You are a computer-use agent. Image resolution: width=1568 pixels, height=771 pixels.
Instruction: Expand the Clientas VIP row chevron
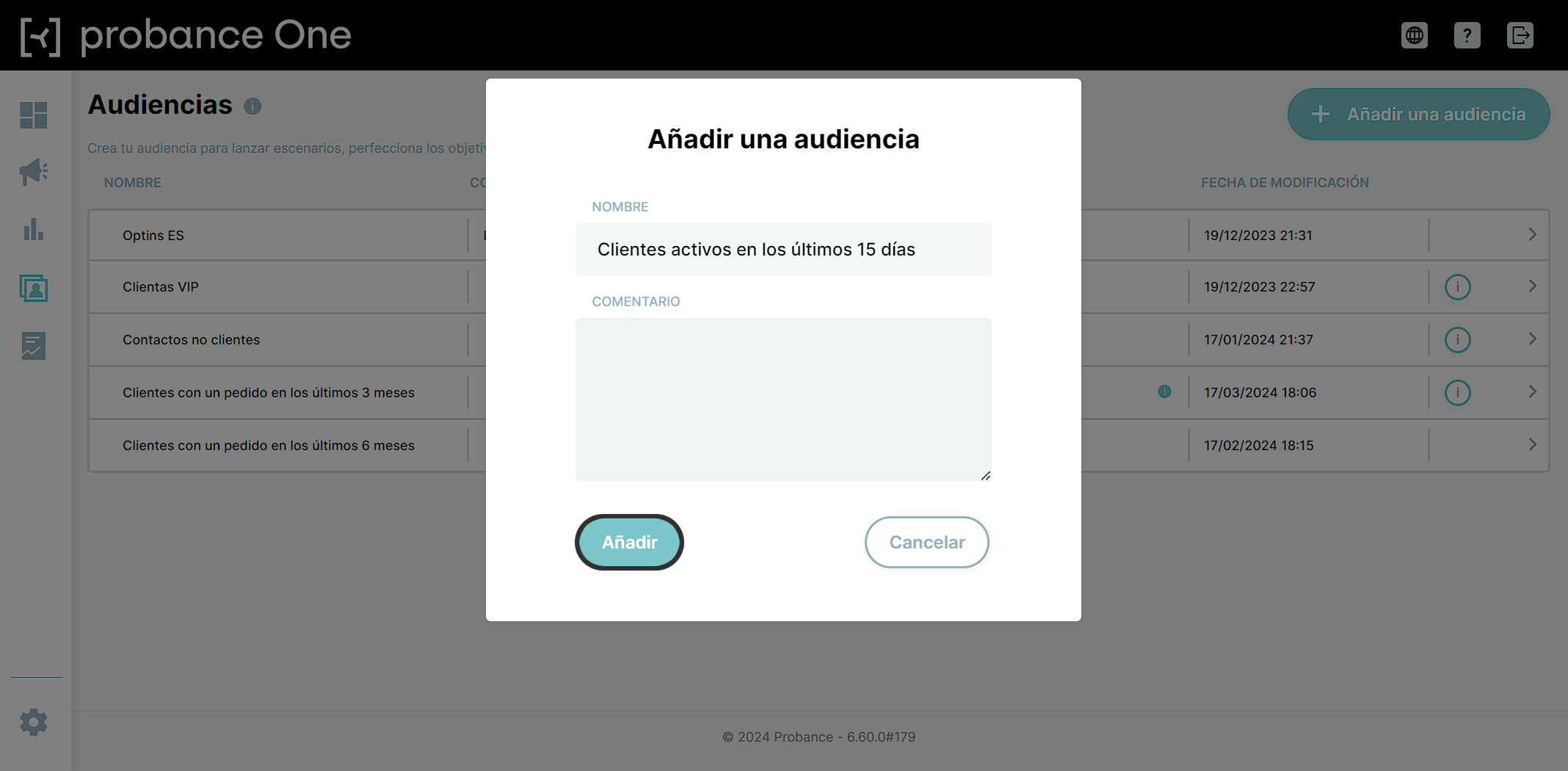coord(1533,286)
